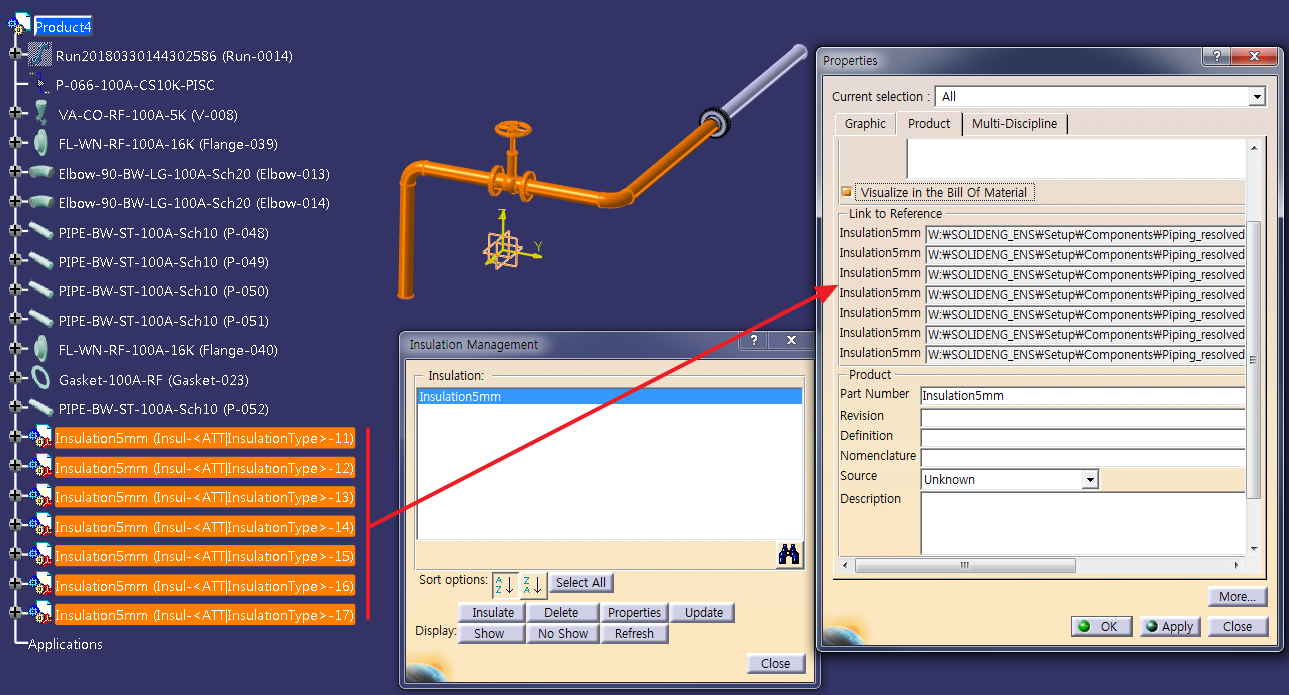
Task: Sort insulation list Z to A descending
Action: coord(533,584)
